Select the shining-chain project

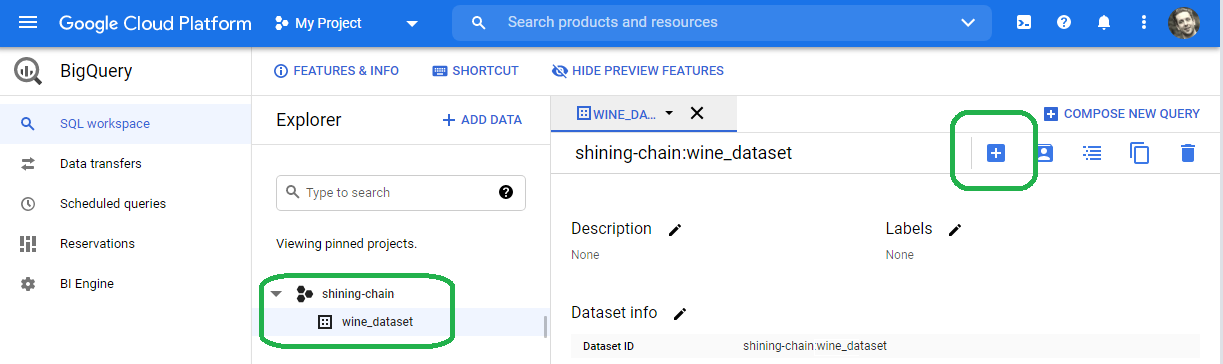point(358,294)
